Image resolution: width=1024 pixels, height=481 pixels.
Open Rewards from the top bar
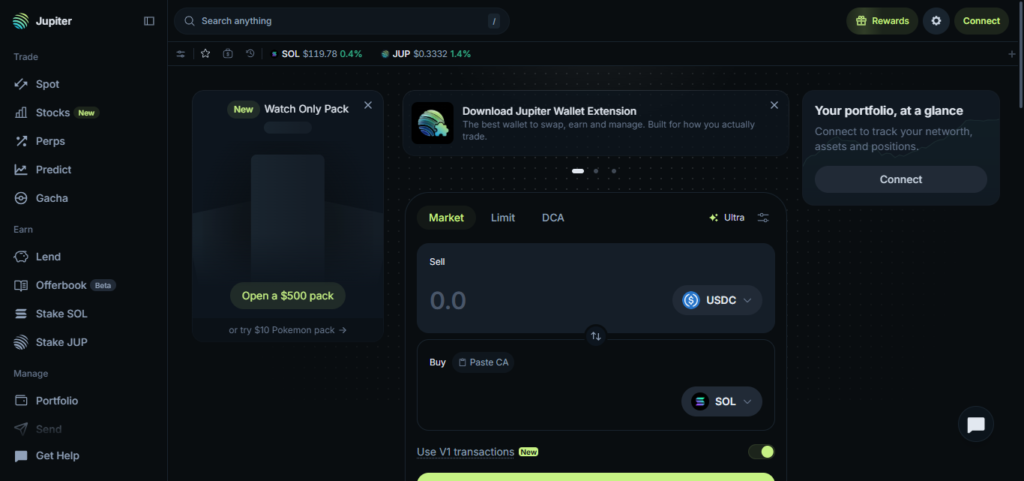[882, 21]
